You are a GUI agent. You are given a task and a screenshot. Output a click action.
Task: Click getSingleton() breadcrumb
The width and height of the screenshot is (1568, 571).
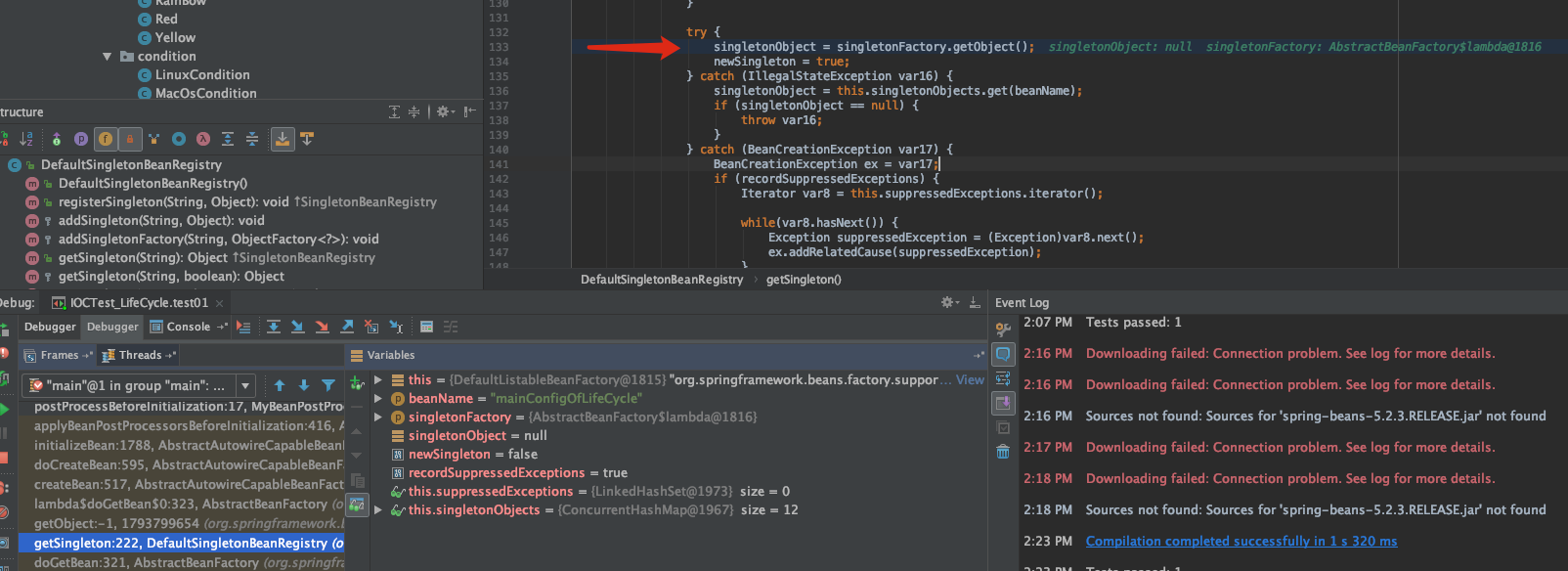[x=804, y=280]
